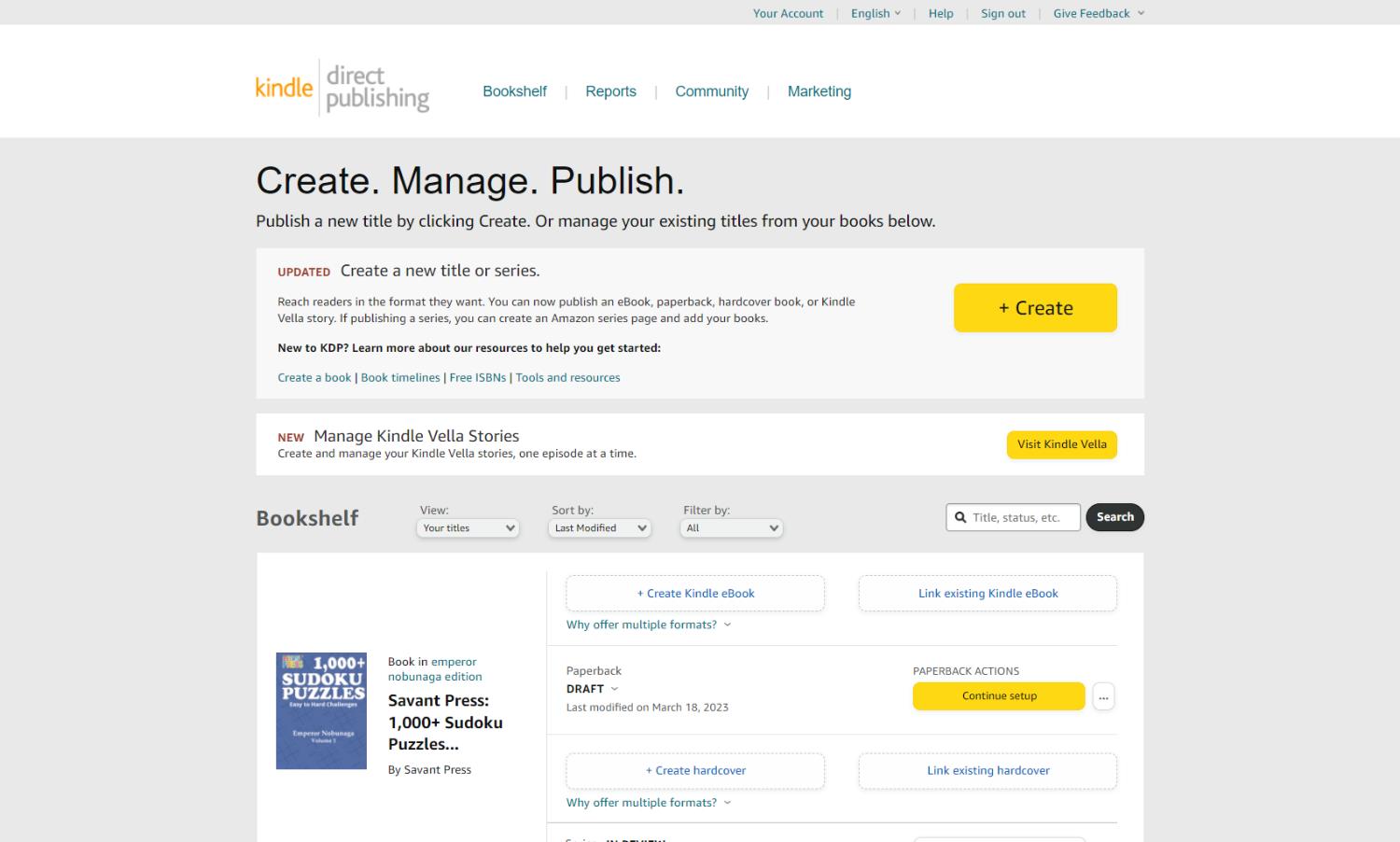Click the yellow + Create button

click(1034, 308)
